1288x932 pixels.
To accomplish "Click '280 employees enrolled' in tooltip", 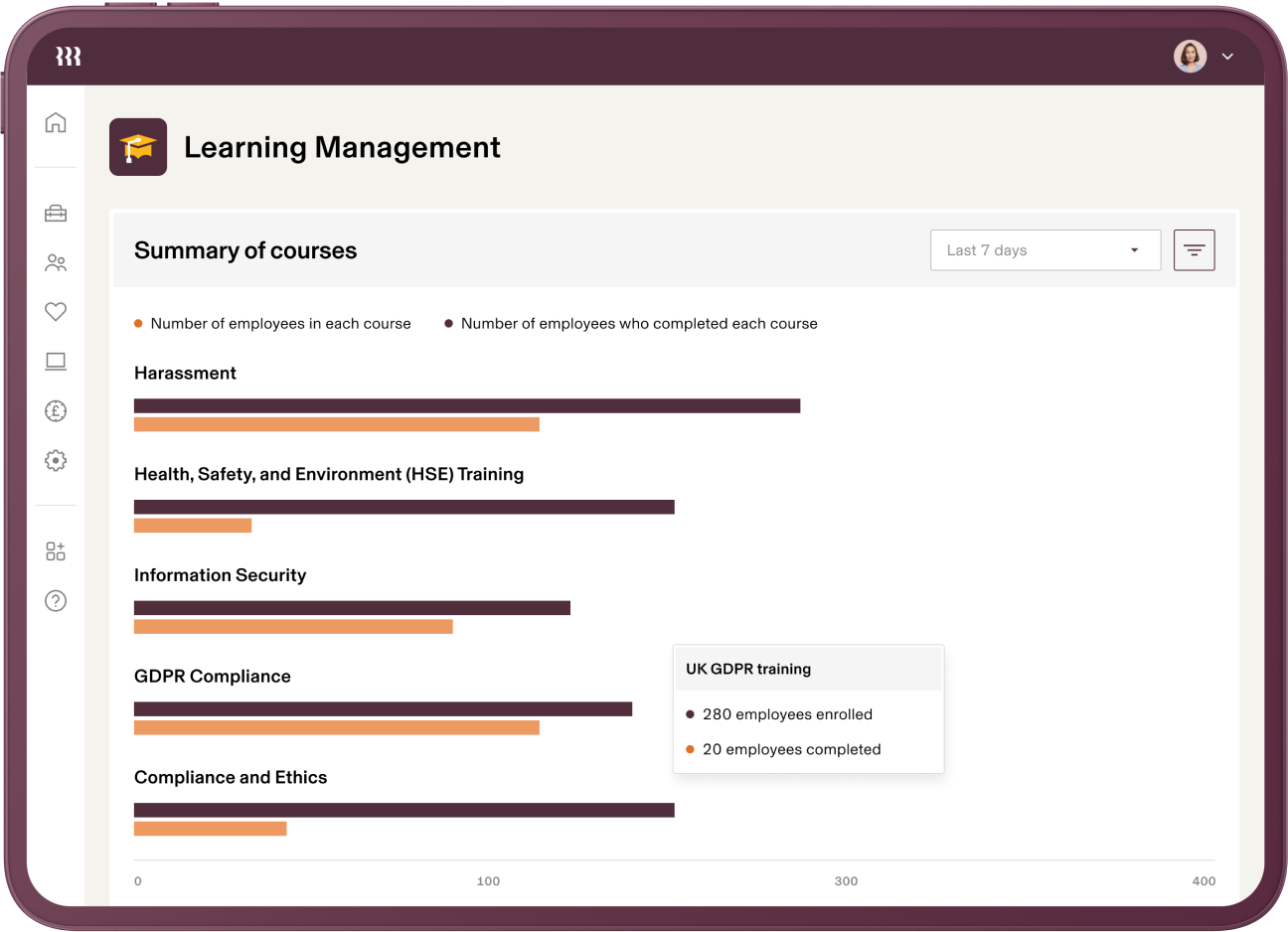I will (x=787, y=714).
